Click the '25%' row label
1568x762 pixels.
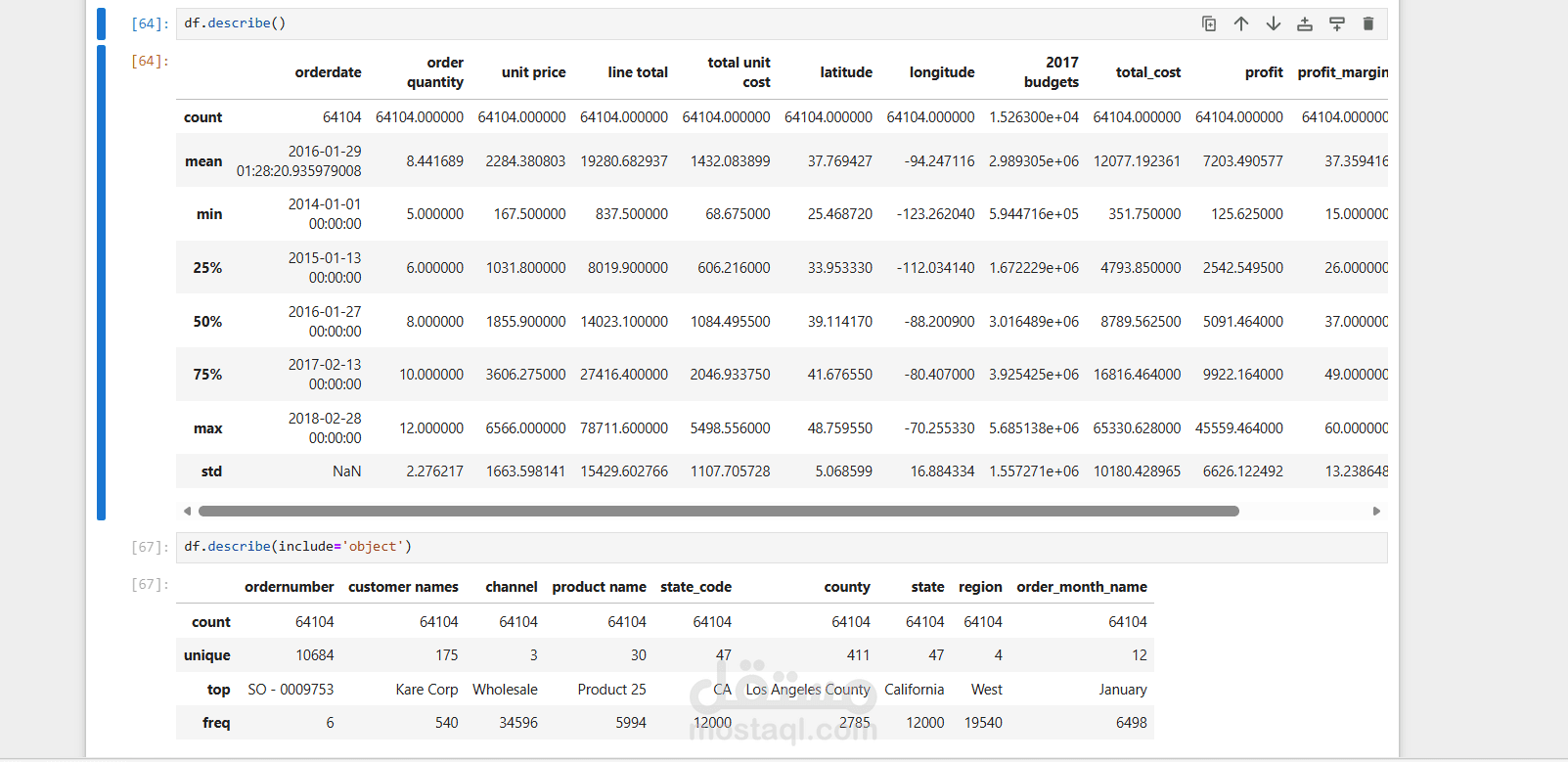pos(207,268)
